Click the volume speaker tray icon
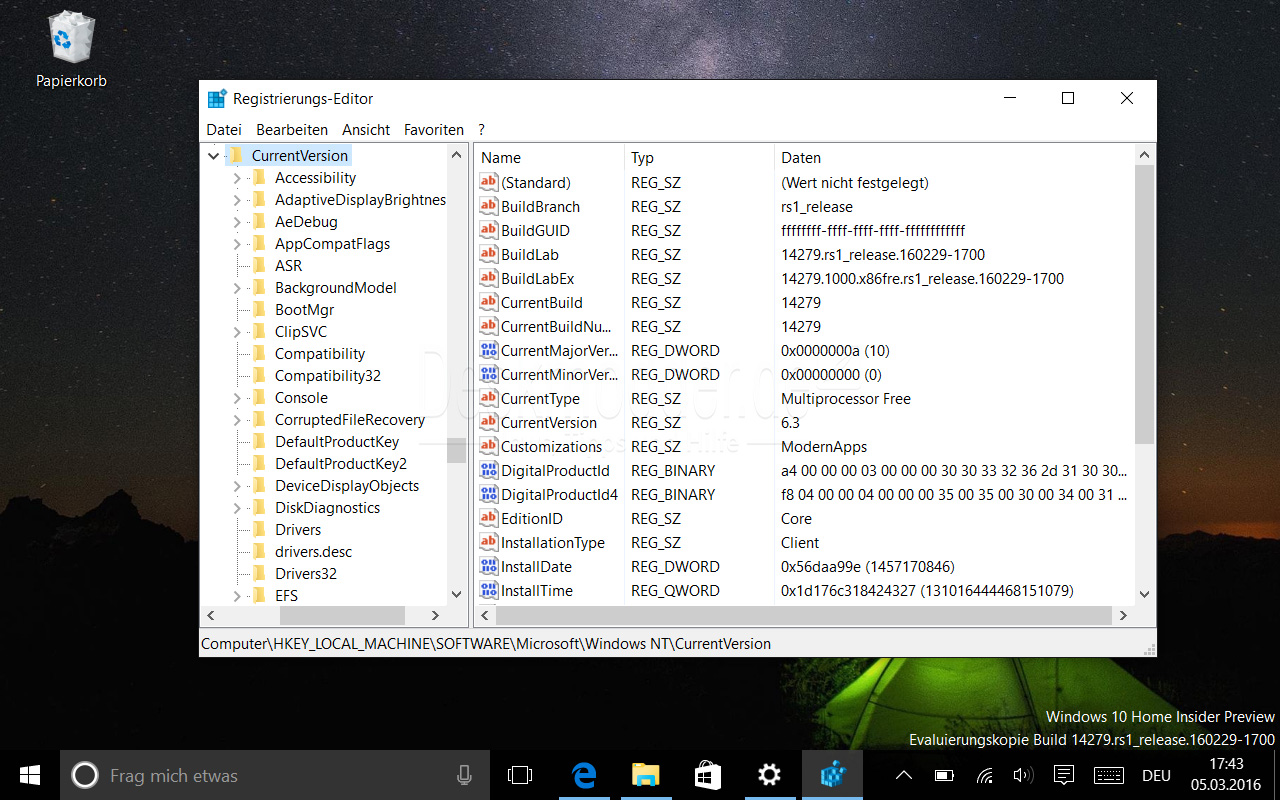The width and height of the screenshot is (1280, 800). pos(1023,775)
